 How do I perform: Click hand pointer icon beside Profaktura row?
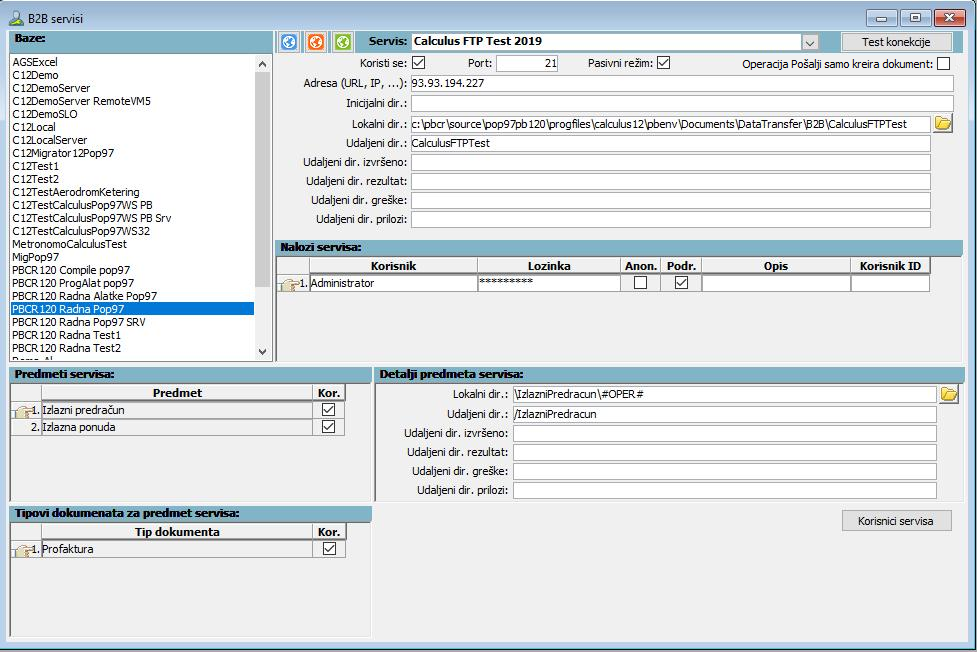click(22, 549)
